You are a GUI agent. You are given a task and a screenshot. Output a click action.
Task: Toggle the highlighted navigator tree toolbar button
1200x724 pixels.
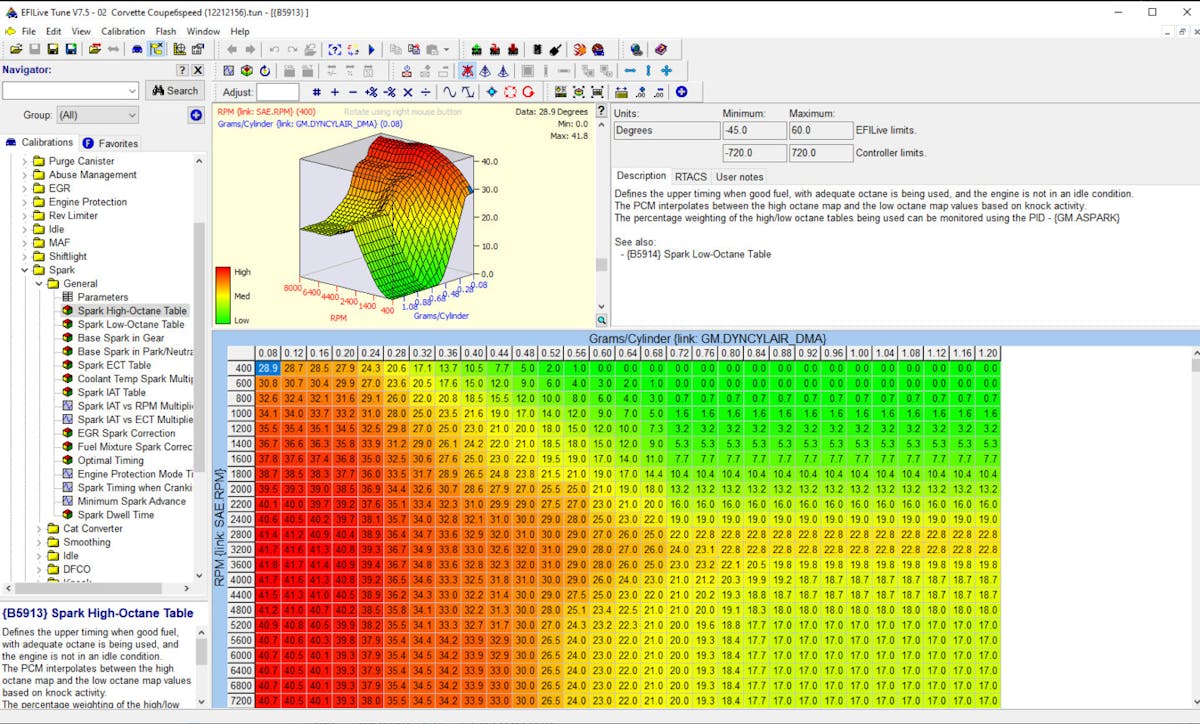click(x=157, y=49)
